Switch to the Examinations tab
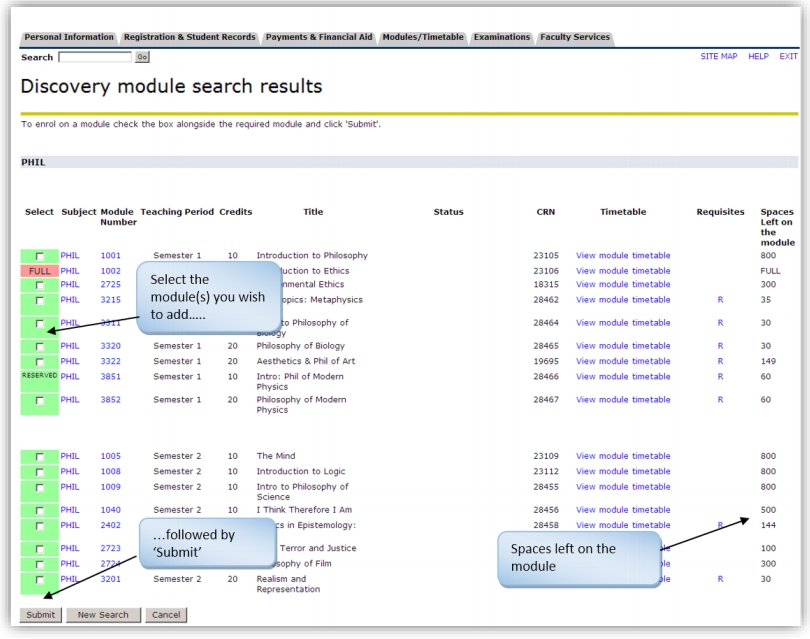Image resolution: width=810 pixels, height=639 pixels. pos(502,37)
